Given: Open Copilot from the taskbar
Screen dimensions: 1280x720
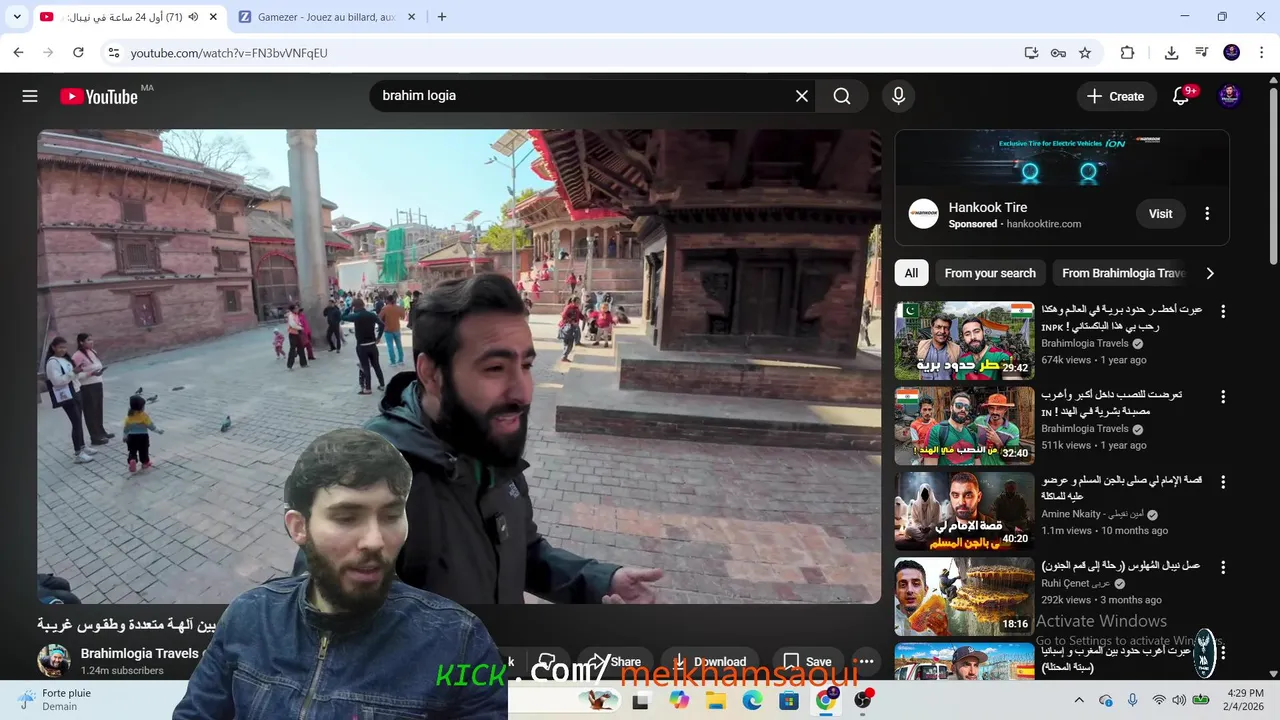Looking at the screenshot, I should coord(679,700).
